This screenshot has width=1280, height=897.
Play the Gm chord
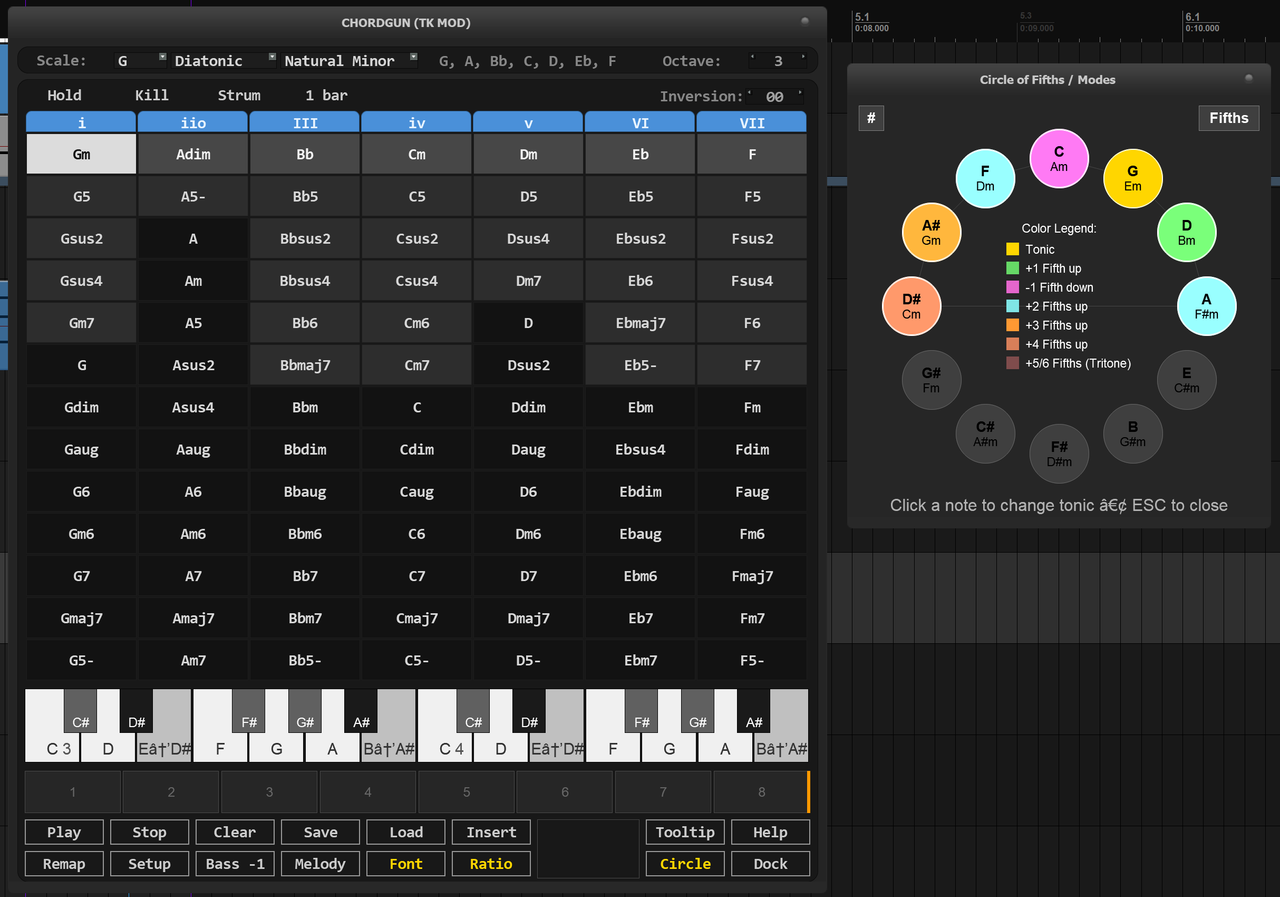coord(81,154)
